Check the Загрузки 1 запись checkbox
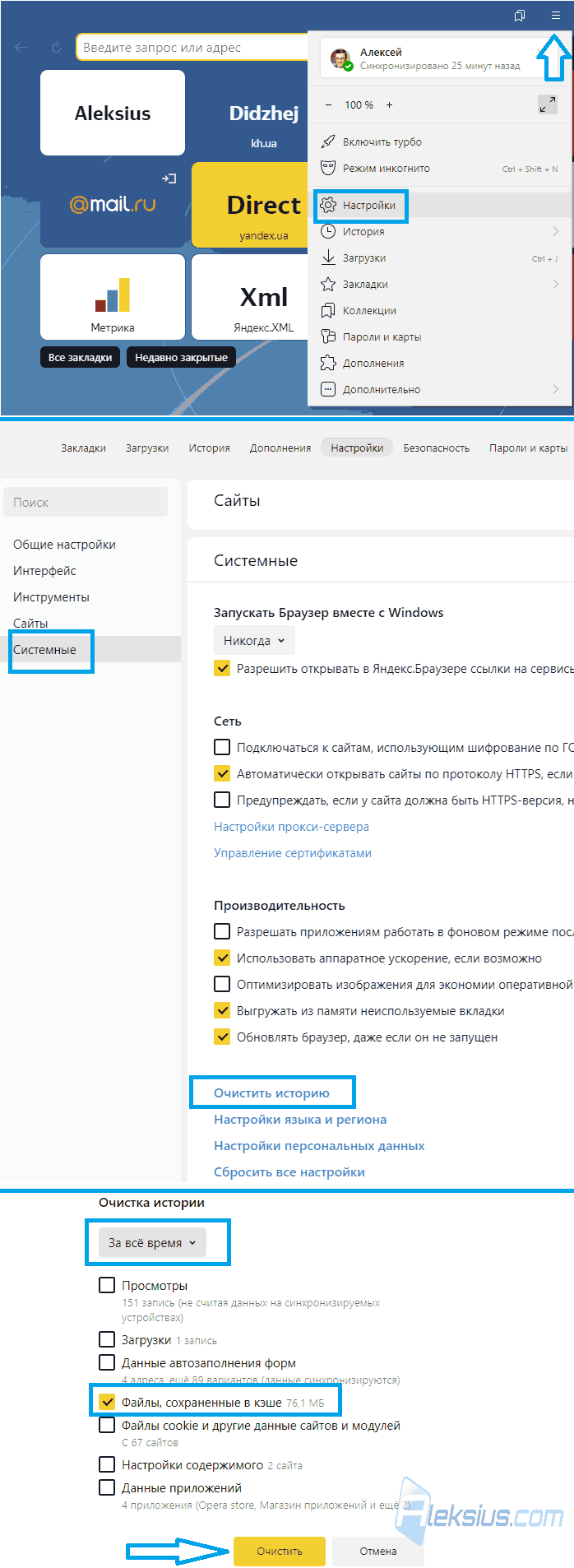 [107, 1339]
